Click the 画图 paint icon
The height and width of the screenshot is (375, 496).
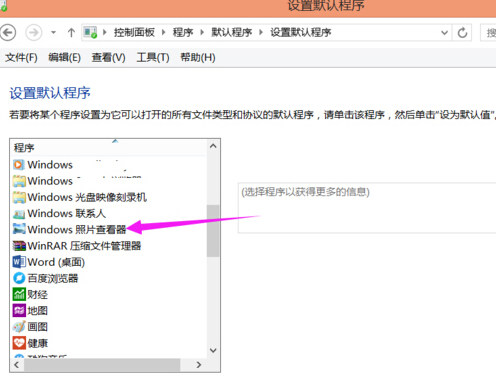[x=19, y=327]
